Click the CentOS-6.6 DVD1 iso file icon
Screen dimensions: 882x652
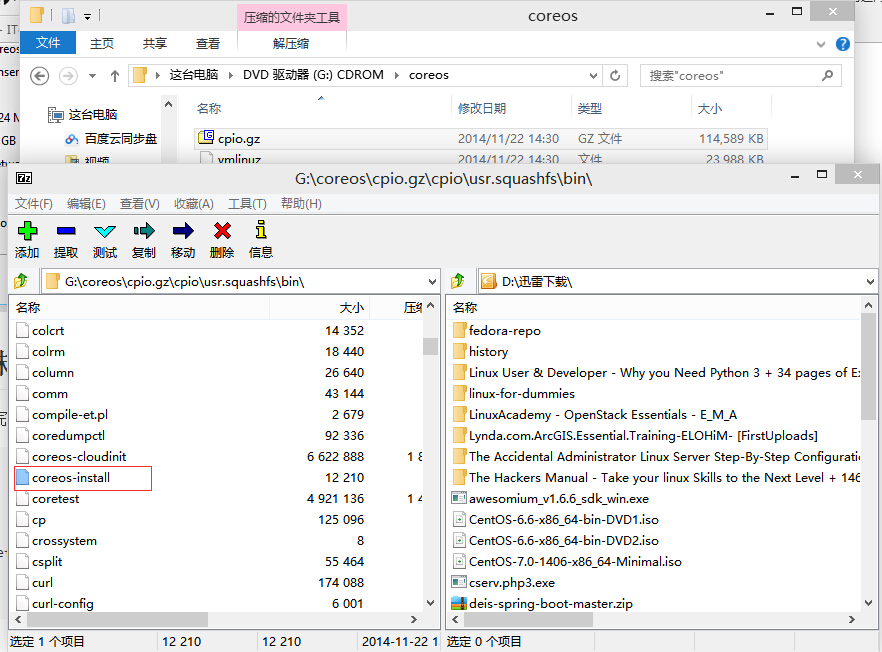click(x=460, y=519)
